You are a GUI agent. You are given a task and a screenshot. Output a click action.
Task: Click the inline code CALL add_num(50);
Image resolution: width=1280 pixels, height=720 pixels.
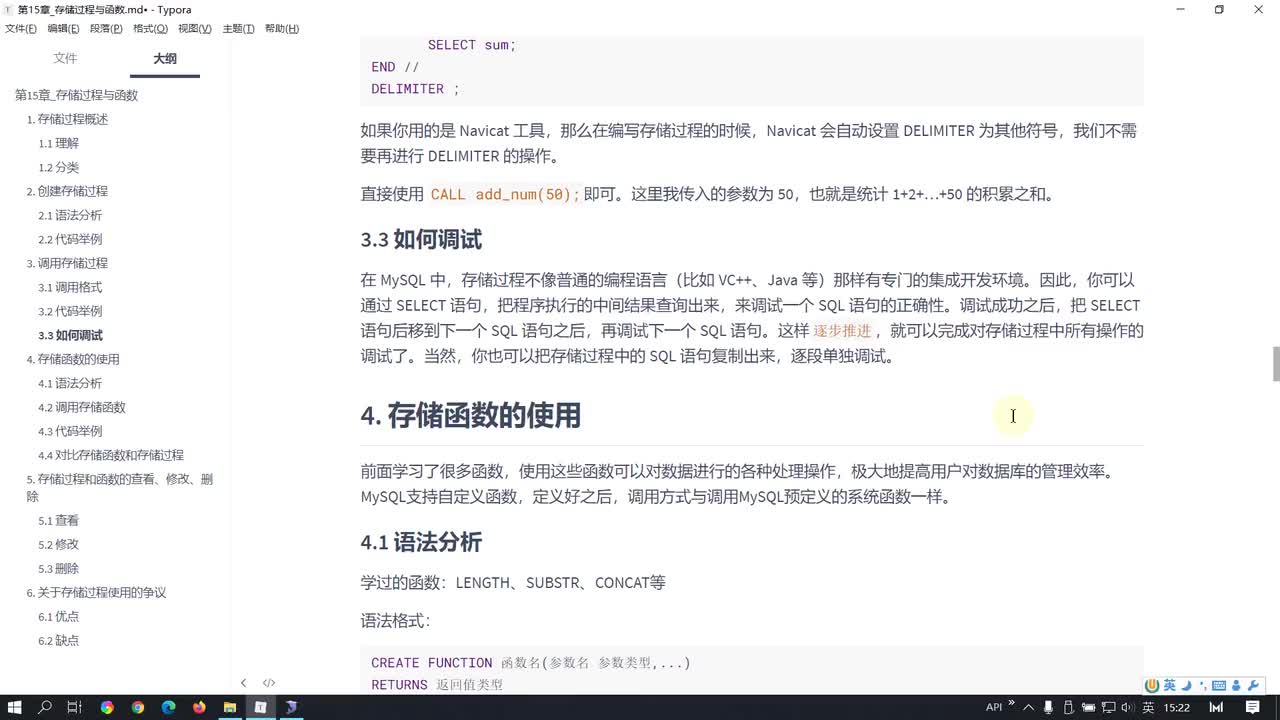point(505,194)
